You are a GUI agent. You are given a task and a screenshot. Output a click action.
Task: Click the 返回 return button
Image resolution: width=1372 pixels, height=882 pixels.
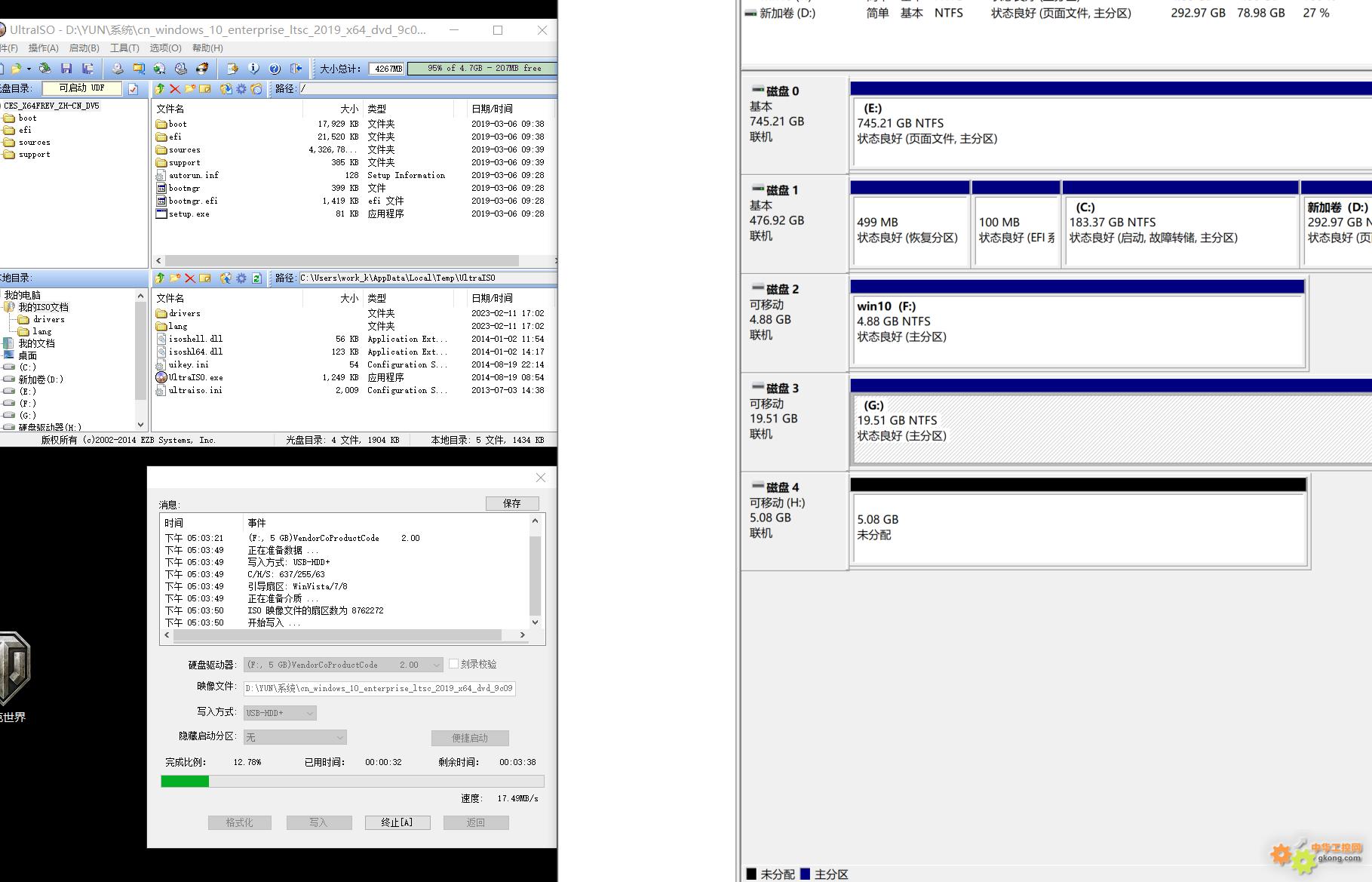(x=476, y=822)
